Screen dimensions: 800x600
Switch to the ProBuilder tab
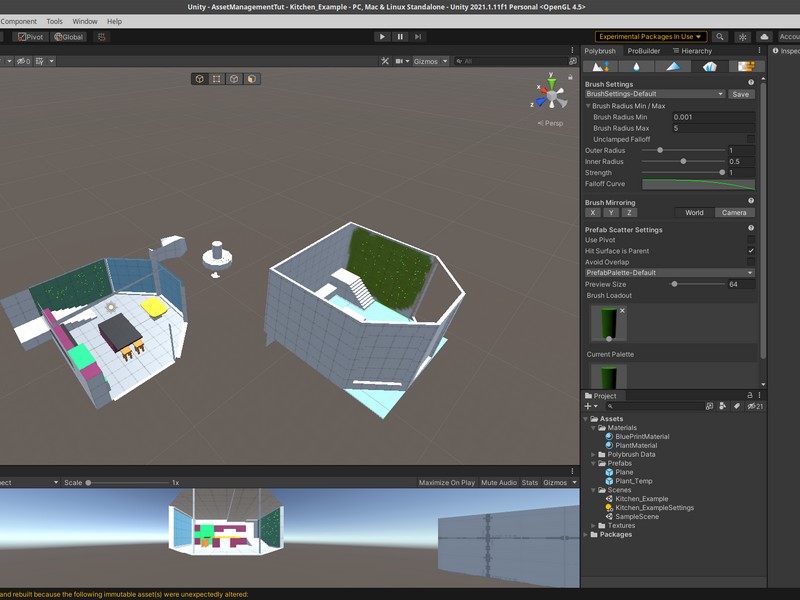pyautogui.click(x=643, y=51)
